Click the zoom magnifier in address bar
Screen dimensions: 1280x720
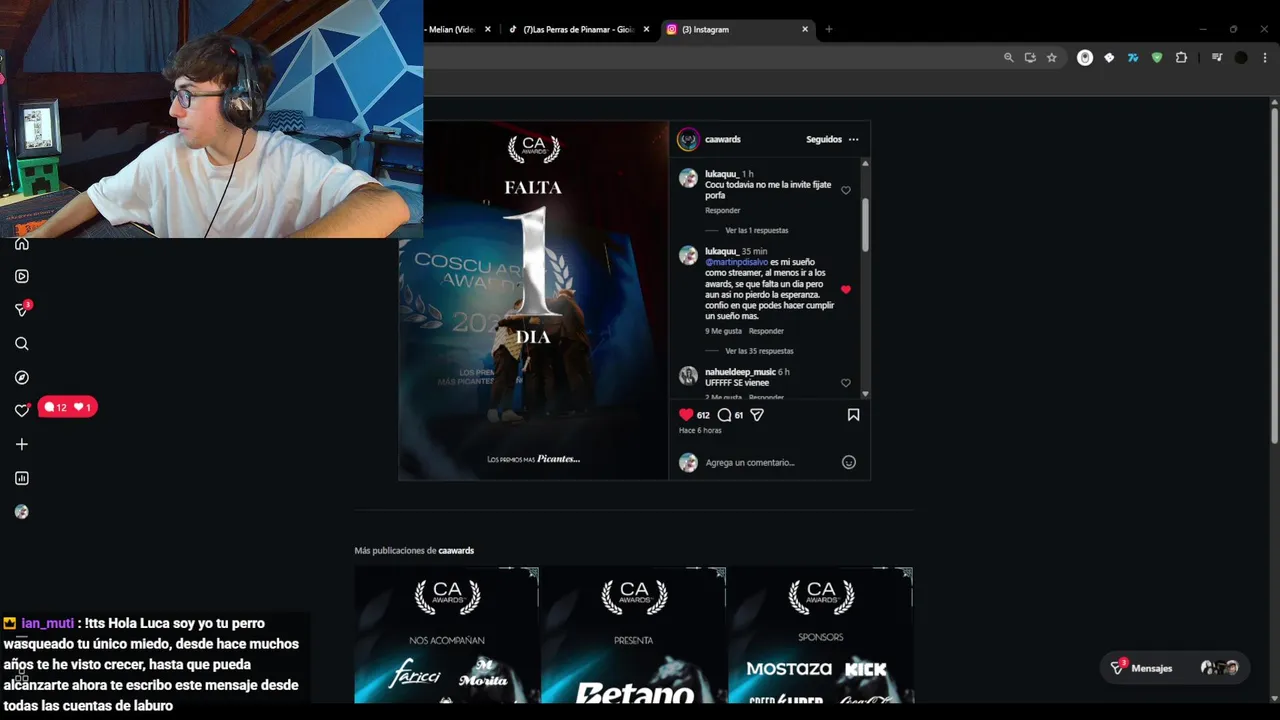1008,58
